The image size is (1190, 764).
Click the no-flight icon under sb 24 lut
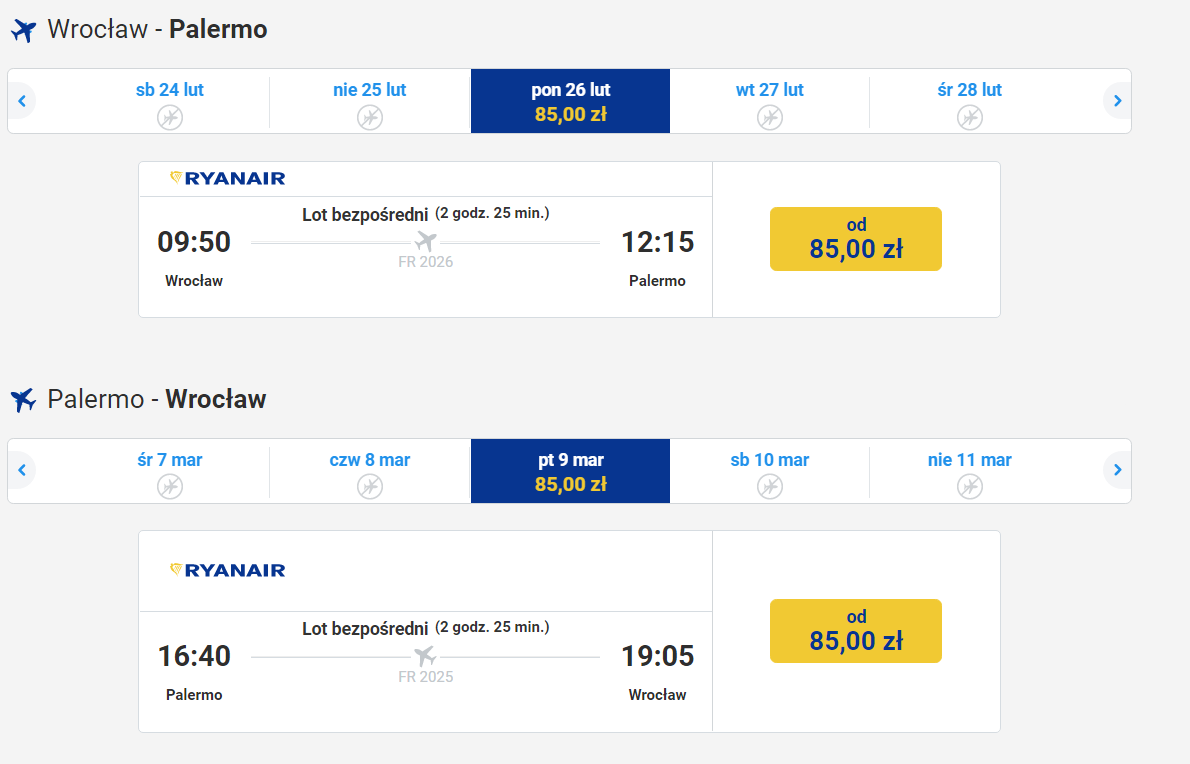tap(170, 118)
